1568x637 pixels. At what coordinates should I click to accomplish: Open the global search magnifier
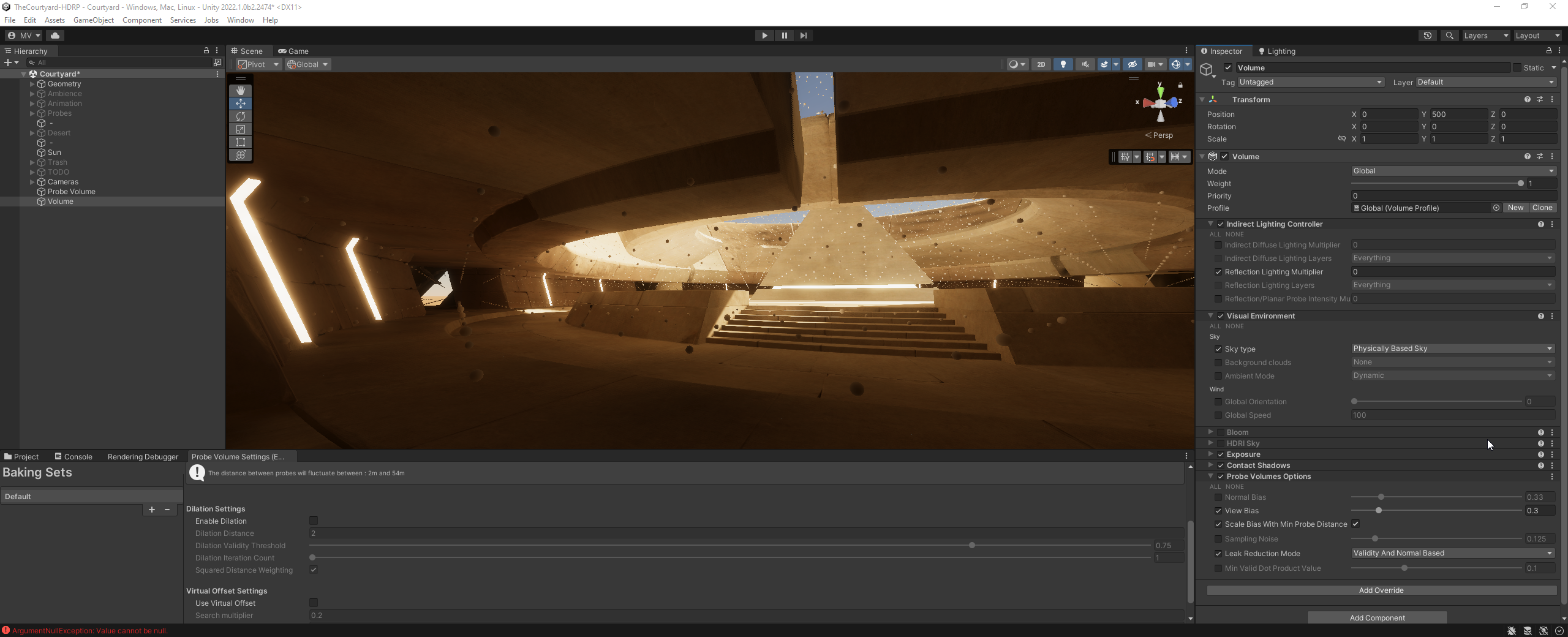point(1449,36)
